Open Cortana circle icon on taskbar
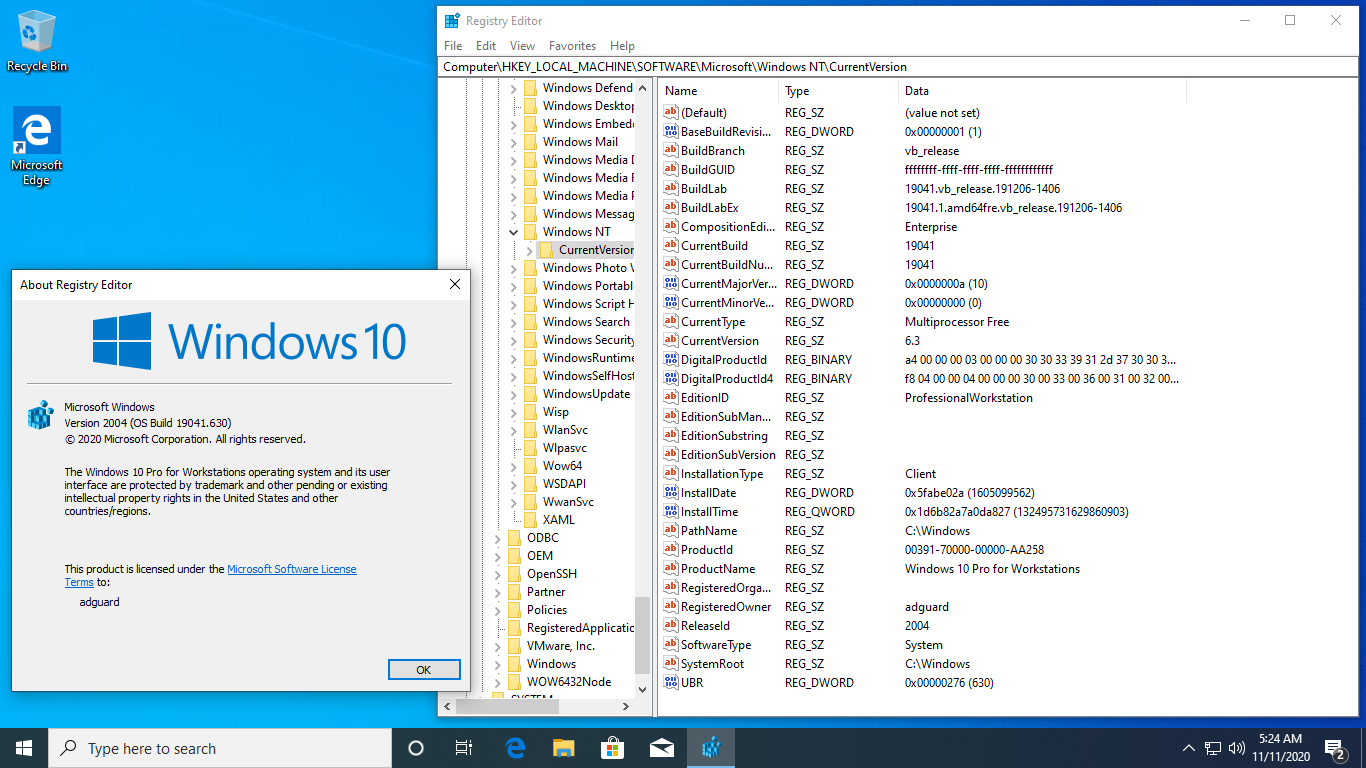 click(x=416, y=748)
